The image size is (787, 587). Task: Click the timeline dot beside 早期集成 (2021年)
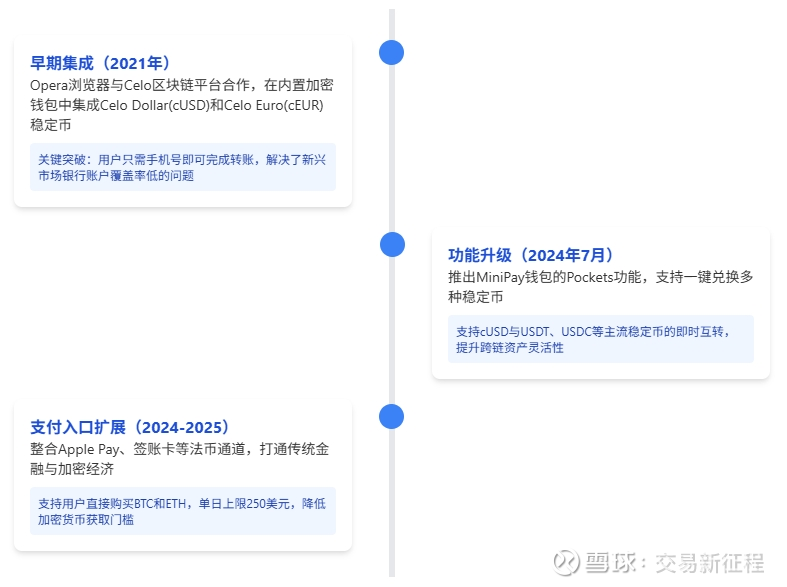pyautogui.click(x=391, y=53)
